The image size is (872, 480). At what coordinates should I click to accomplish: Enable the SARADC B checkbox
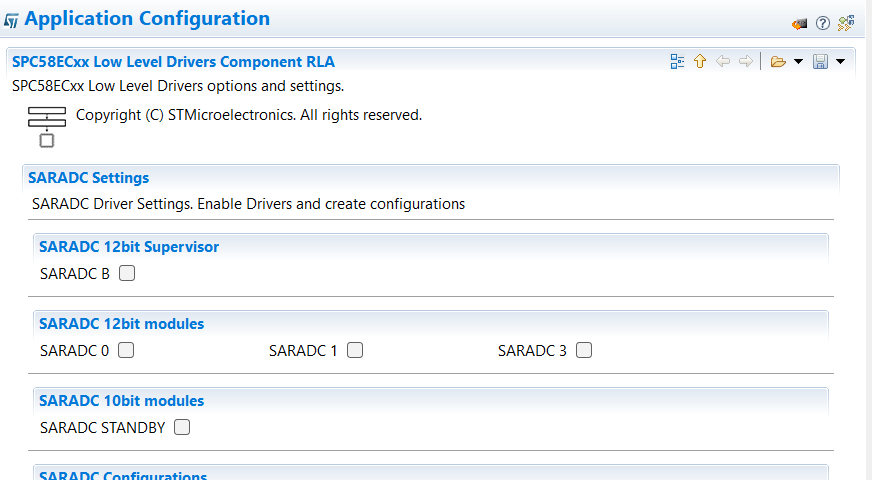pyautogui.click(x=127, y=273)
